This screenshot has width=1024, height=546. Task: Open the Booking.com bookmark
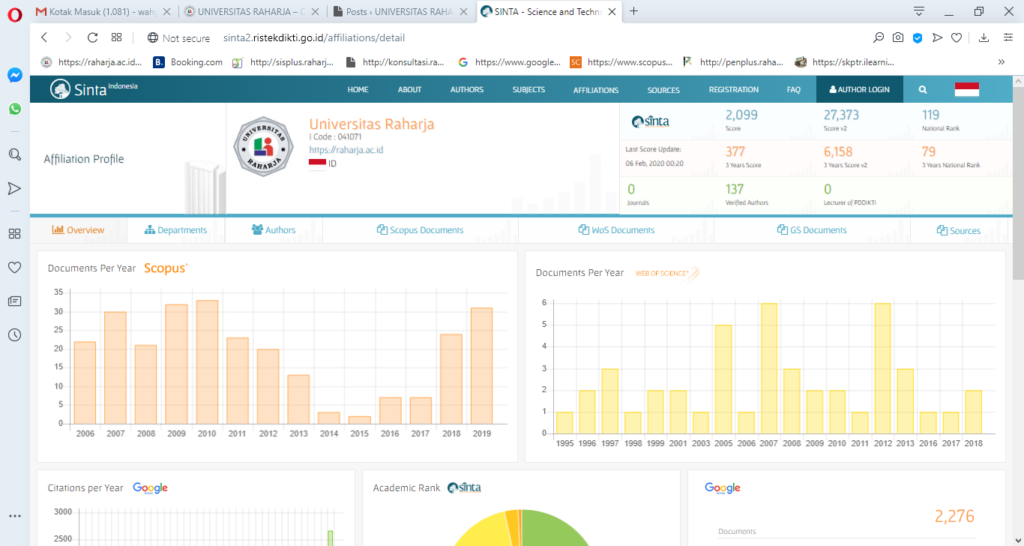click(187, 62)
